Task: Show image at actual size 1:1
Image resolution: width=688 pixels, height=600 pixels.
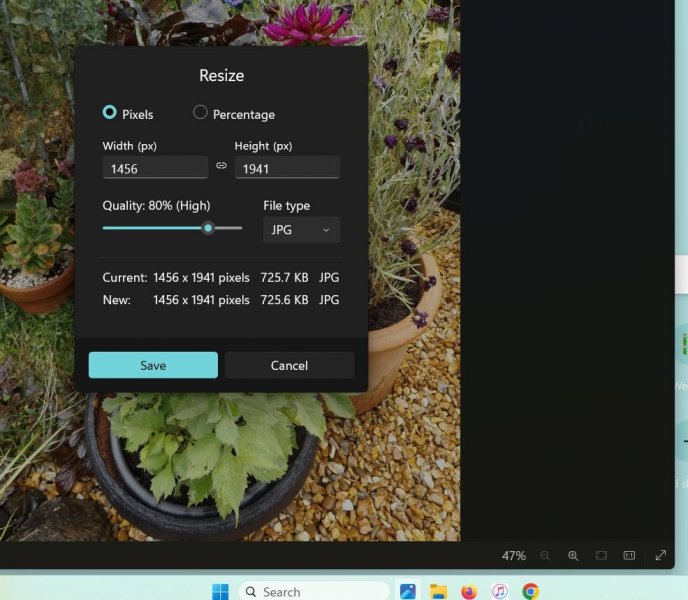Action: click(629, 555)
